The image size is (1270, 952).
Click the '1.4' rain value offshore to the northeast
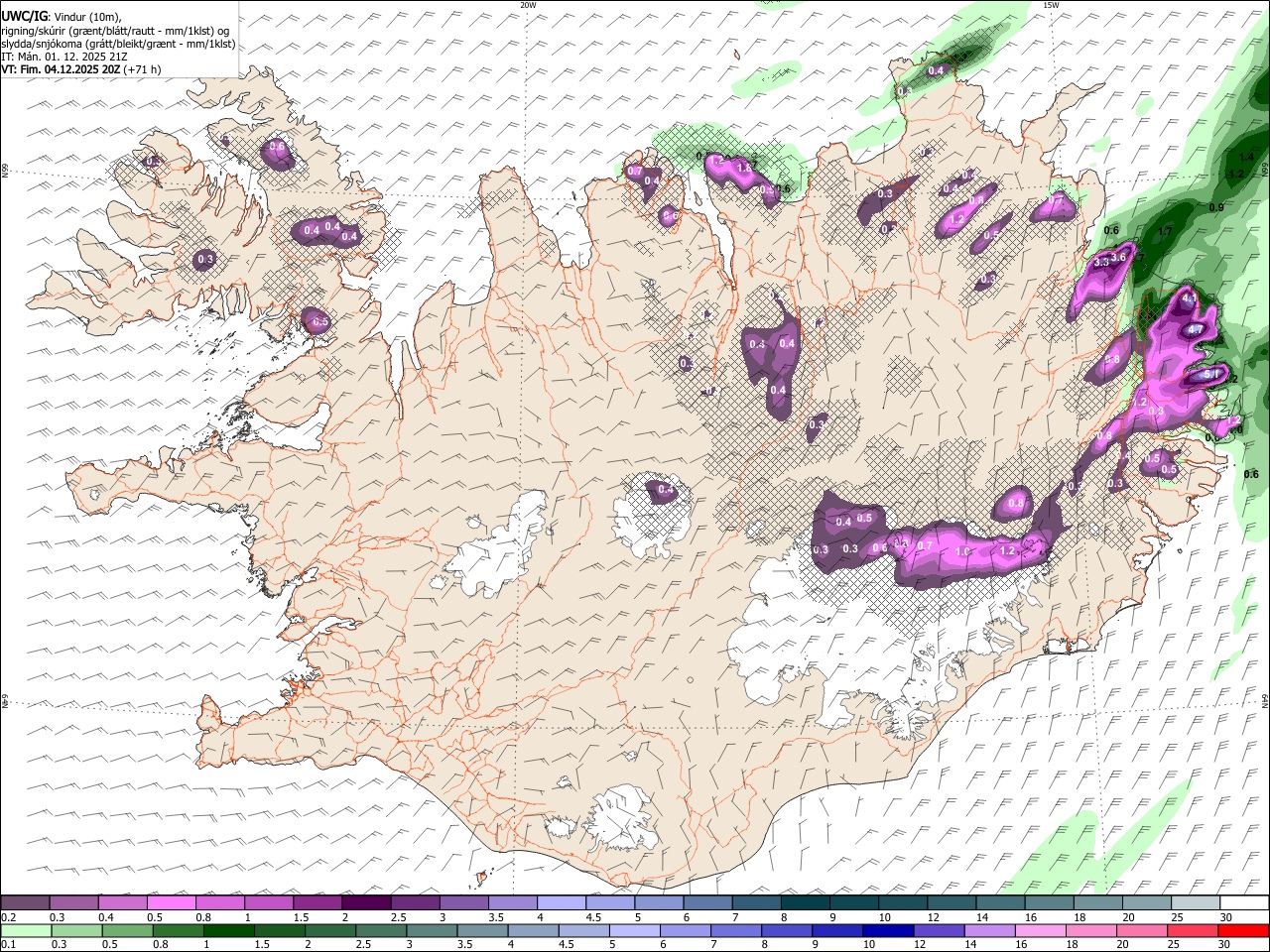click(x=1246, y=157)
